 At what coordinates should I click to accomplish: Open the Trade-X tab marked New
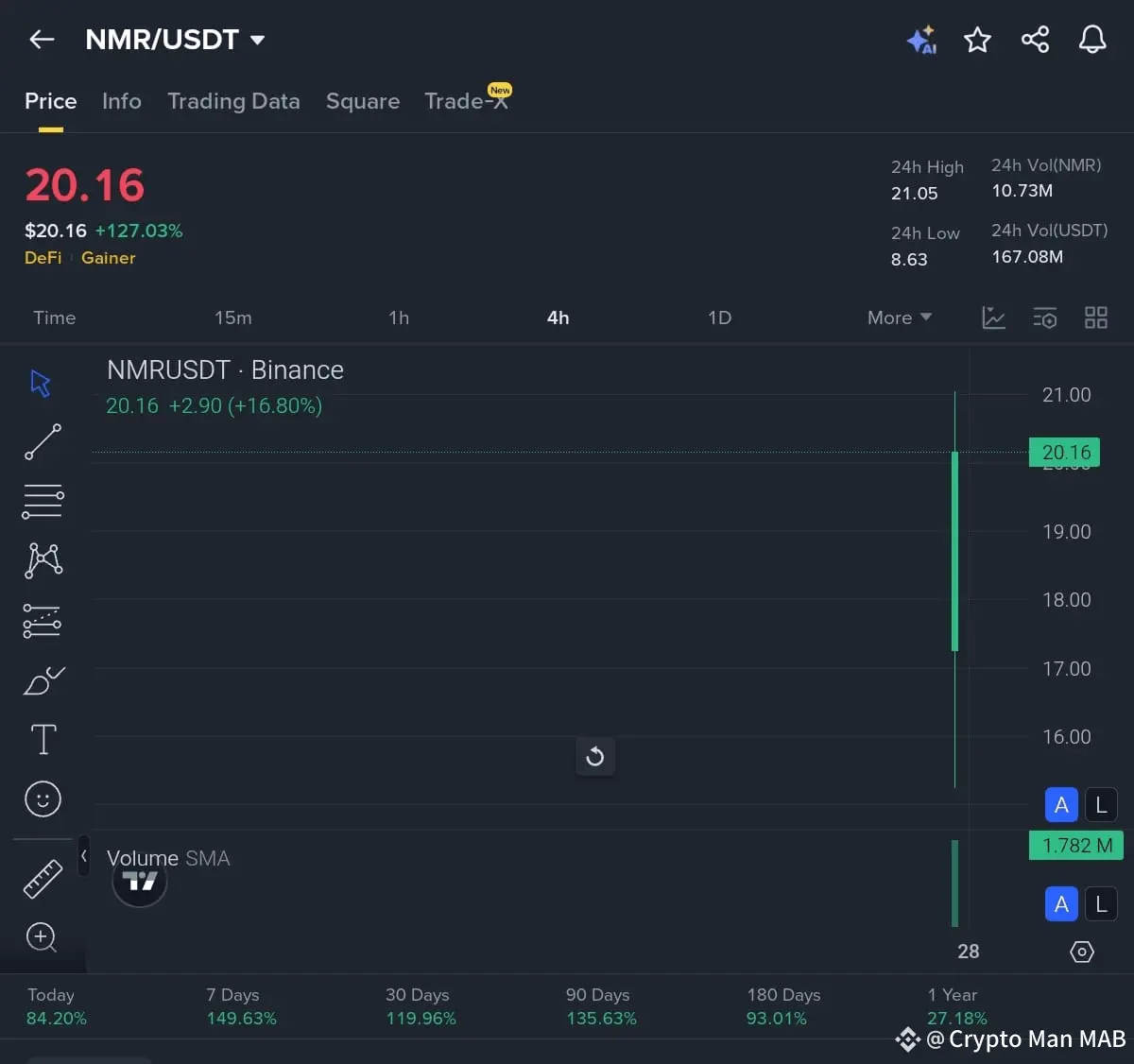(x=467, y=100)
